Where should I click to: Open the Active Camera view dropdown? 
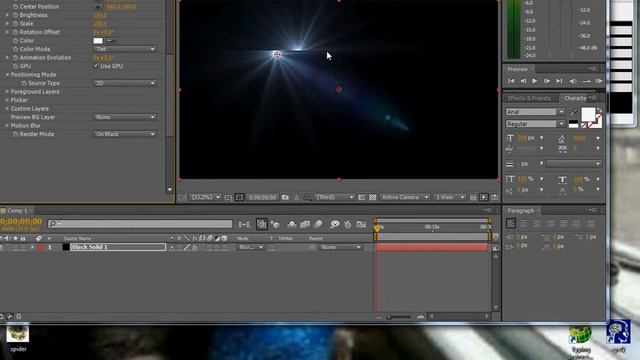404,197
